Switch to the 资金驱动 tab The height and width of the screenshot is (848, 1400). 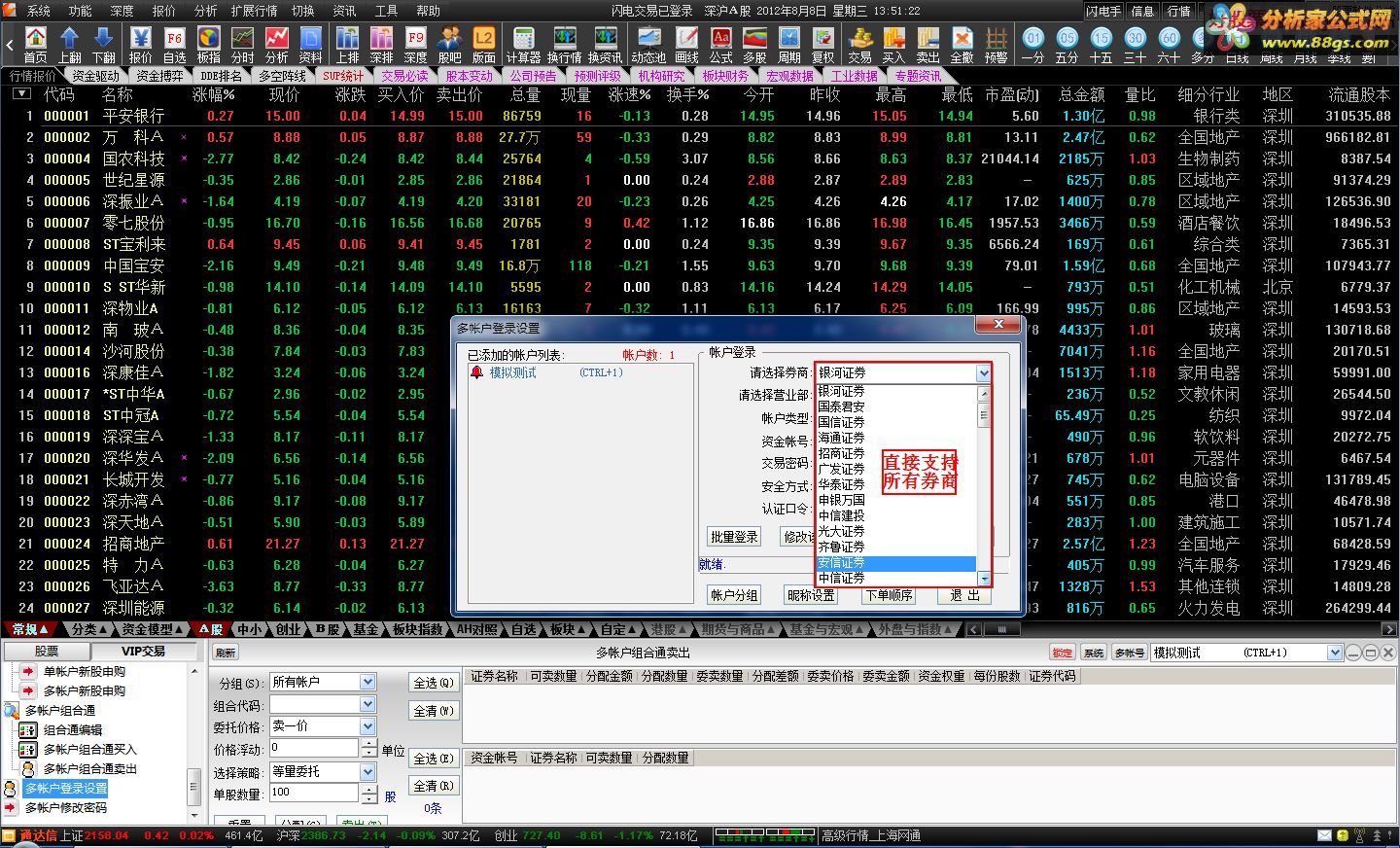click(x=96, y=76)
